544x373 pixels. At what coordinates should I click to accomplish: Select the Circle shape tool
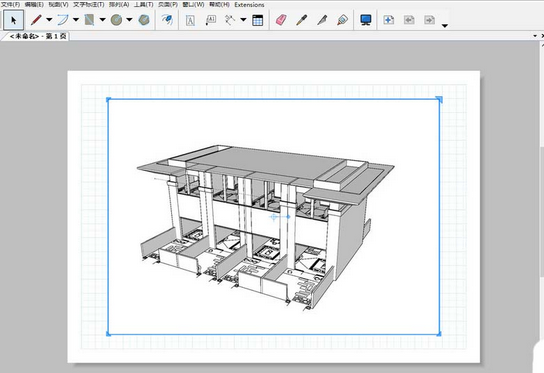click(116, 20)
